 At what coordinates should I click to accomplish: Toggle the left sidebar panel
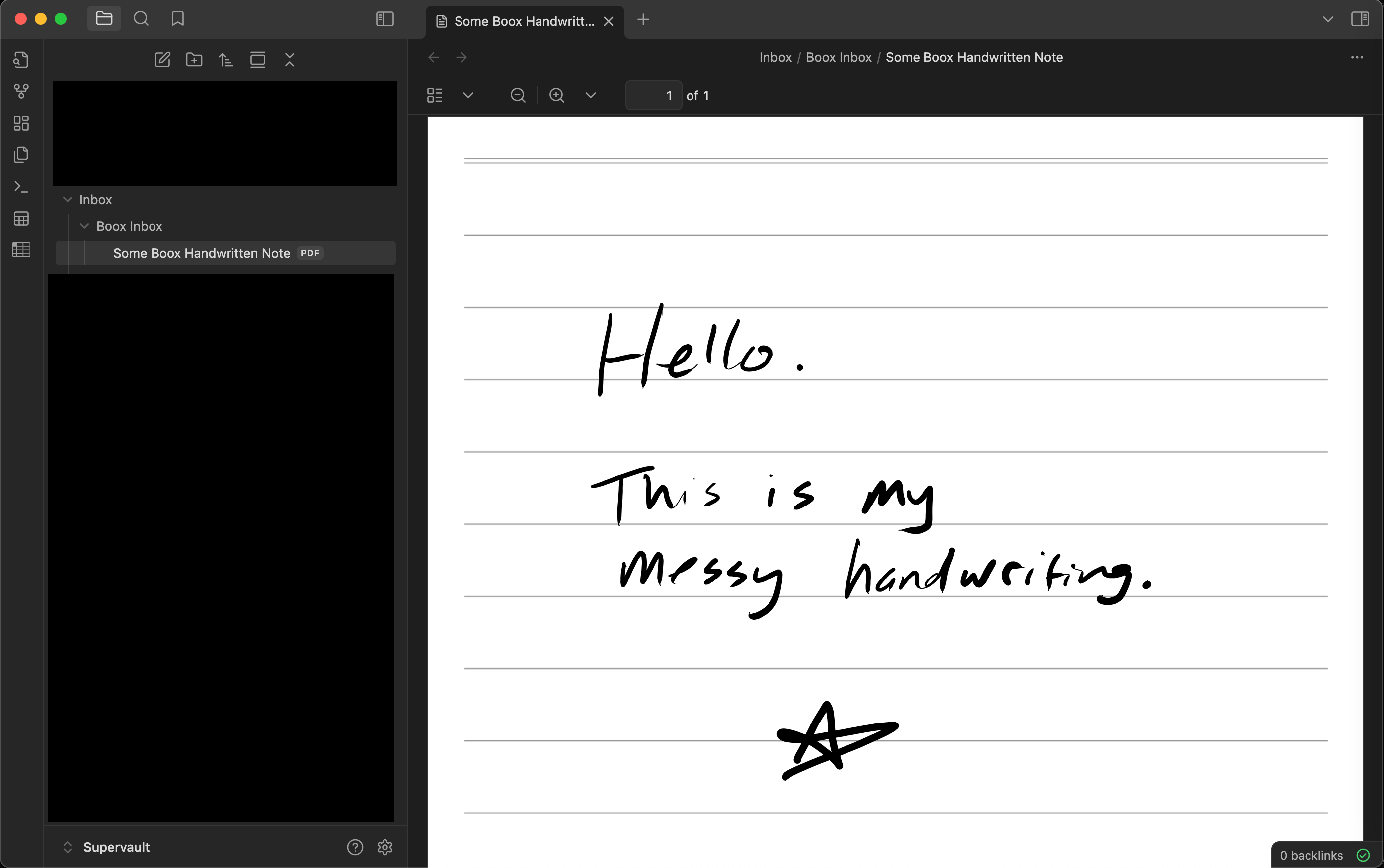click(x=384, y=19)
